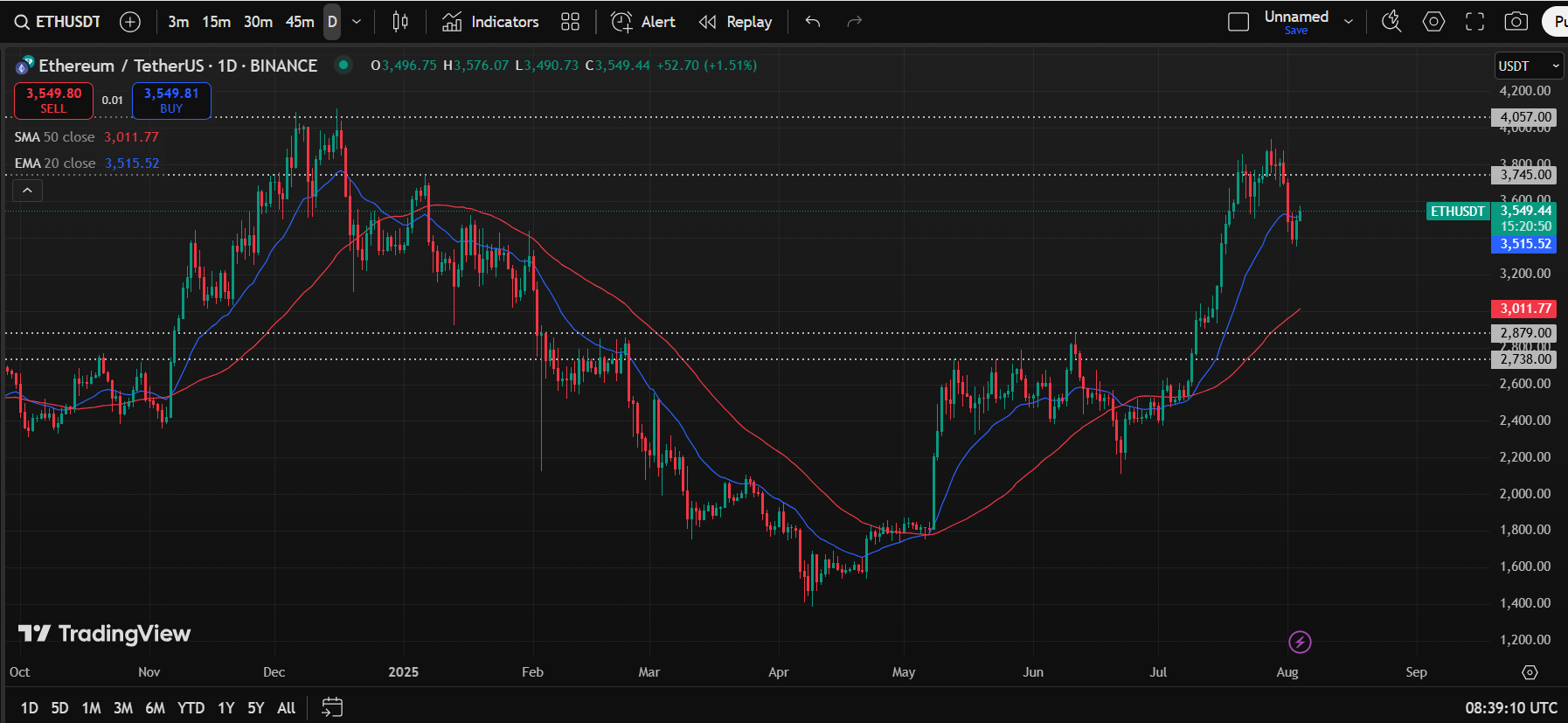The height and width of the screenshot is (723, 1568).
Task: Enter fullscreen mode icon
Action: tap(1474, 22)
